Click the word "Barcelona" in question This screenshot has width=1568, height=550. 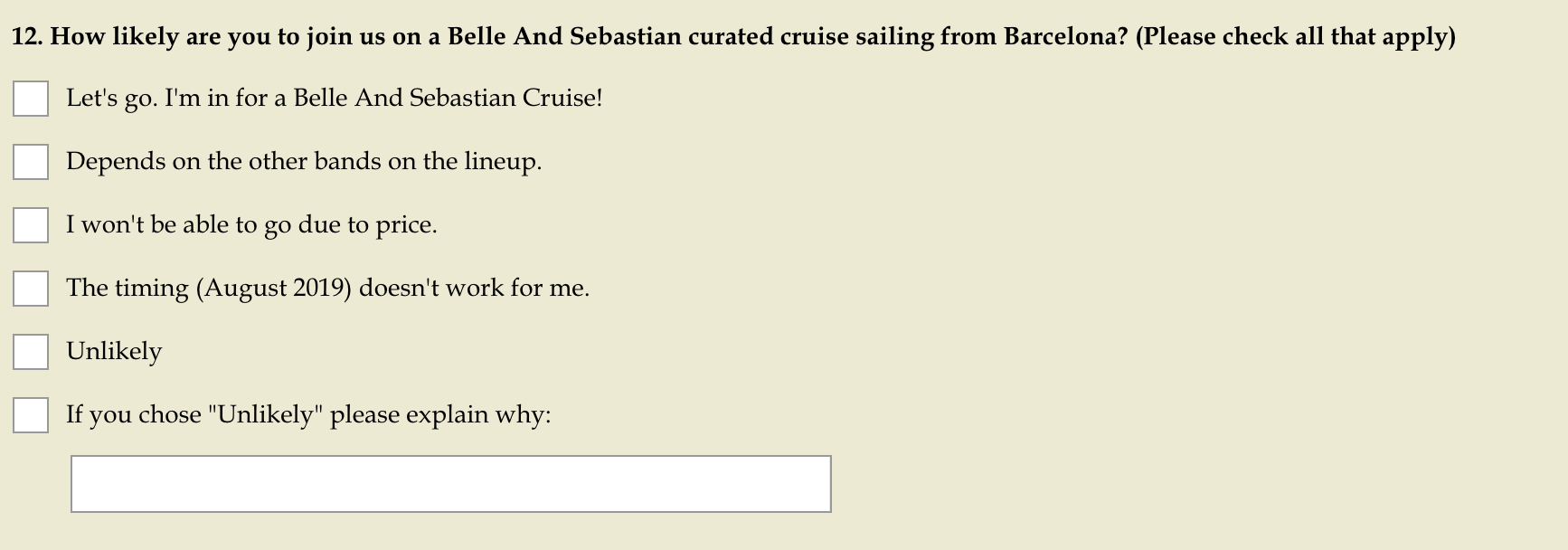[1059, 37]
